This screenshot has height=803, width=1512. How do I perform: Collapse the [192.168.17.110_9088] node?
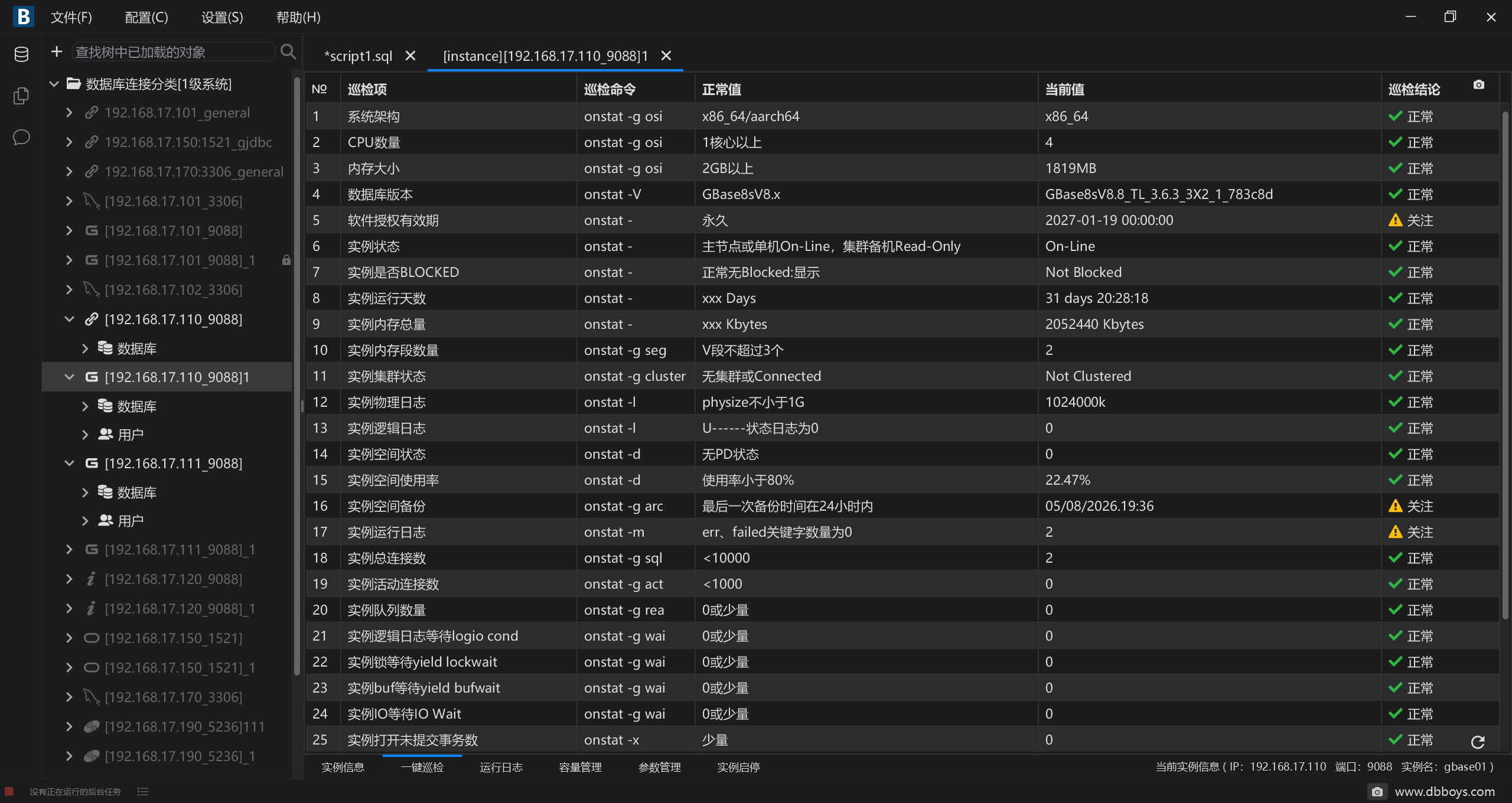pyautogui.click(x=69, y=319)
